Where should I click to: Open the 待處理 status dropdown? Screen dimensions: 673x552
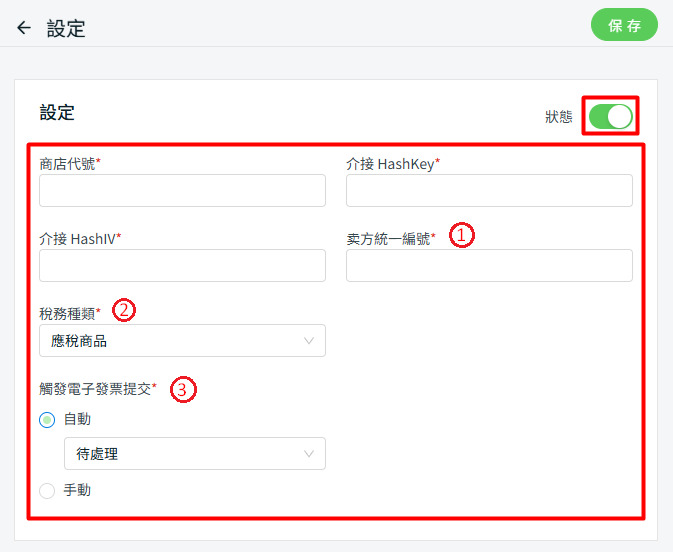pos(194,454)
